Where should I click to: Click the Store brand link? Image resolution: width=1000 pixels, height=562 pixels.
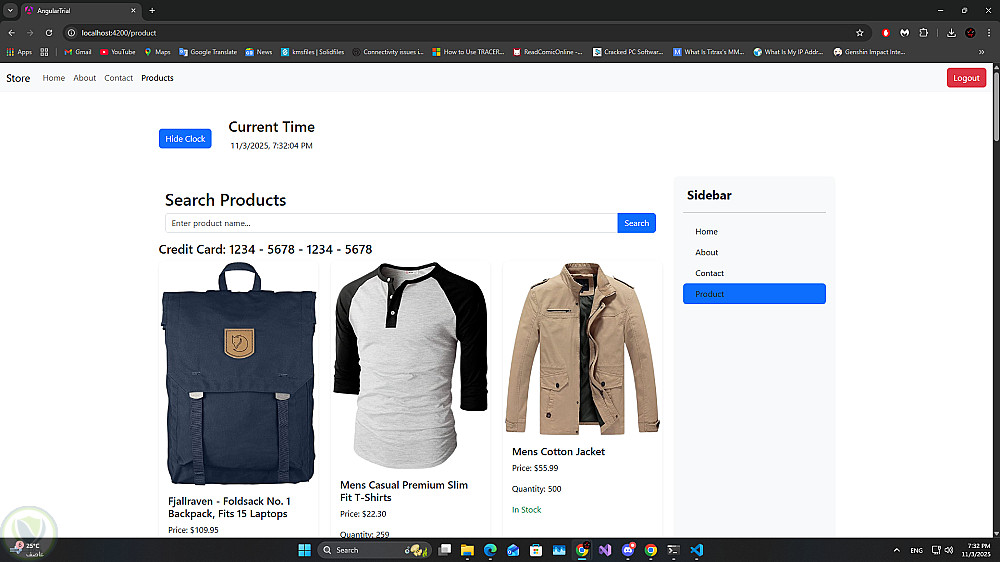(x=18, y=78)
